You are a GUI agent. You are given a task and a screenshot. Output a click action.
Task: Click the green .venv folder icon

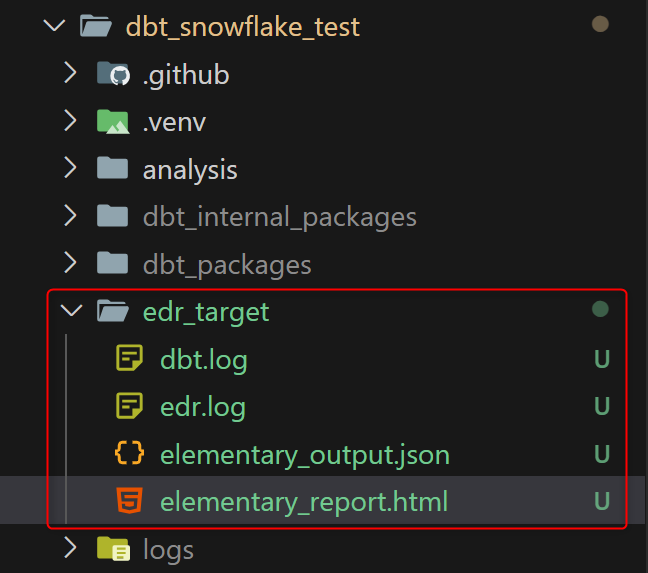[x=113, y=121]
